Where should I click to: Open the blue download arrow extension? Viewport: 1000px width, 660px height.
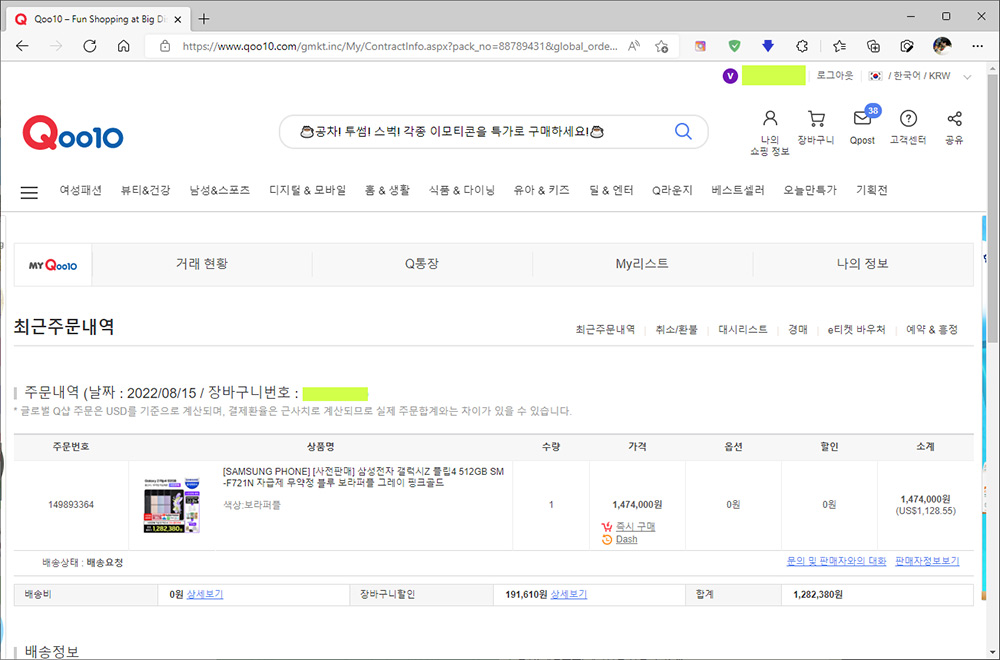(768, 46)
